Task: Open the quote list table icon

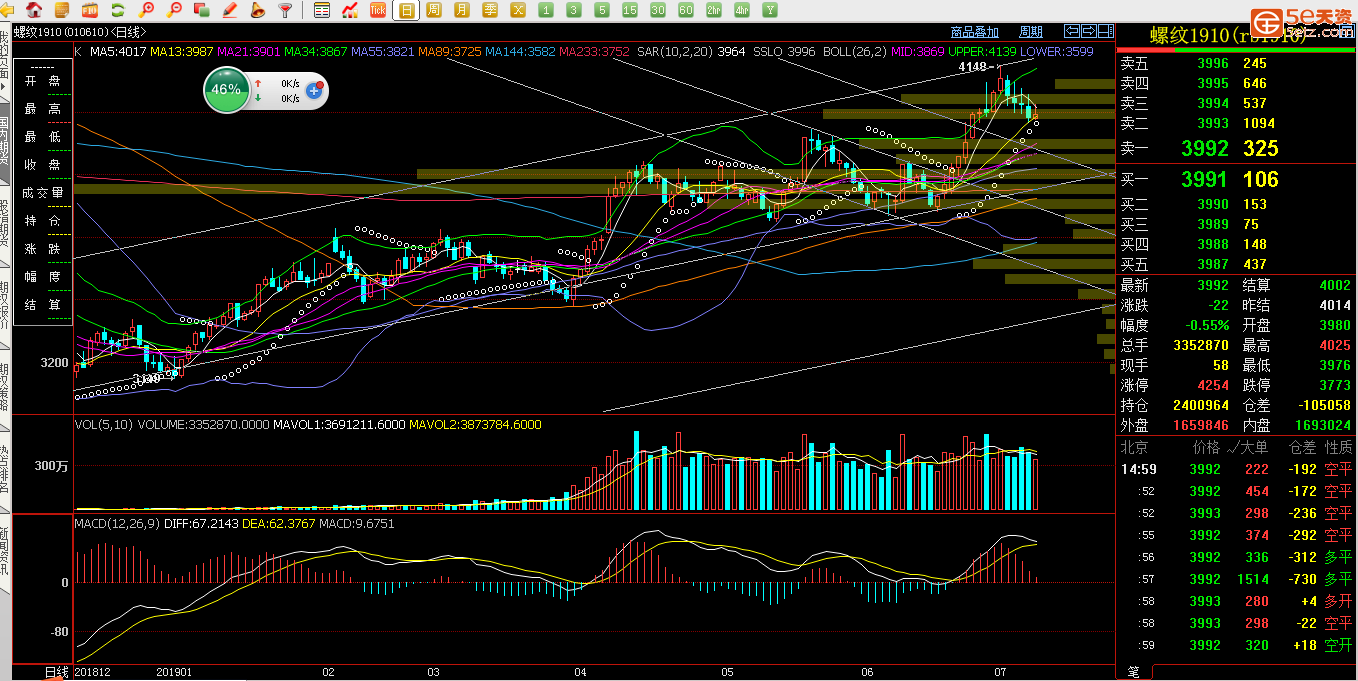Action: pos(322,10)
